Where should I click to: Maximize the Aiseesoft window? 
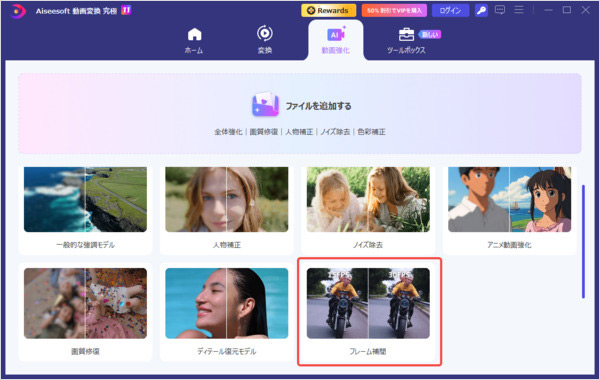click(567, 10)
